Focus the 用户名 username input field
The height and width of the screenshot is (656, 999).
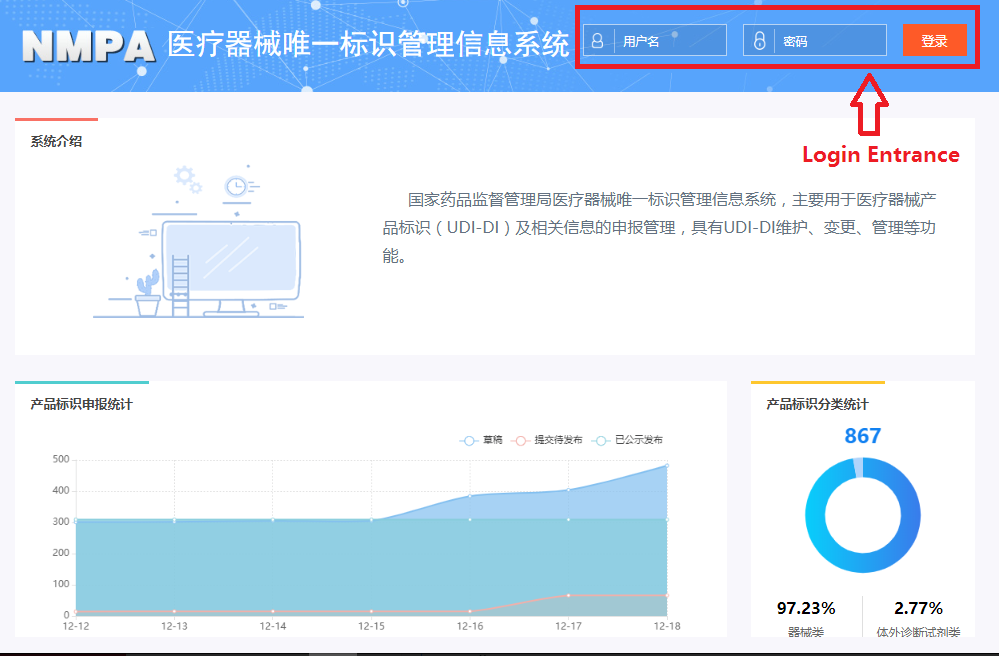point(668,41)
